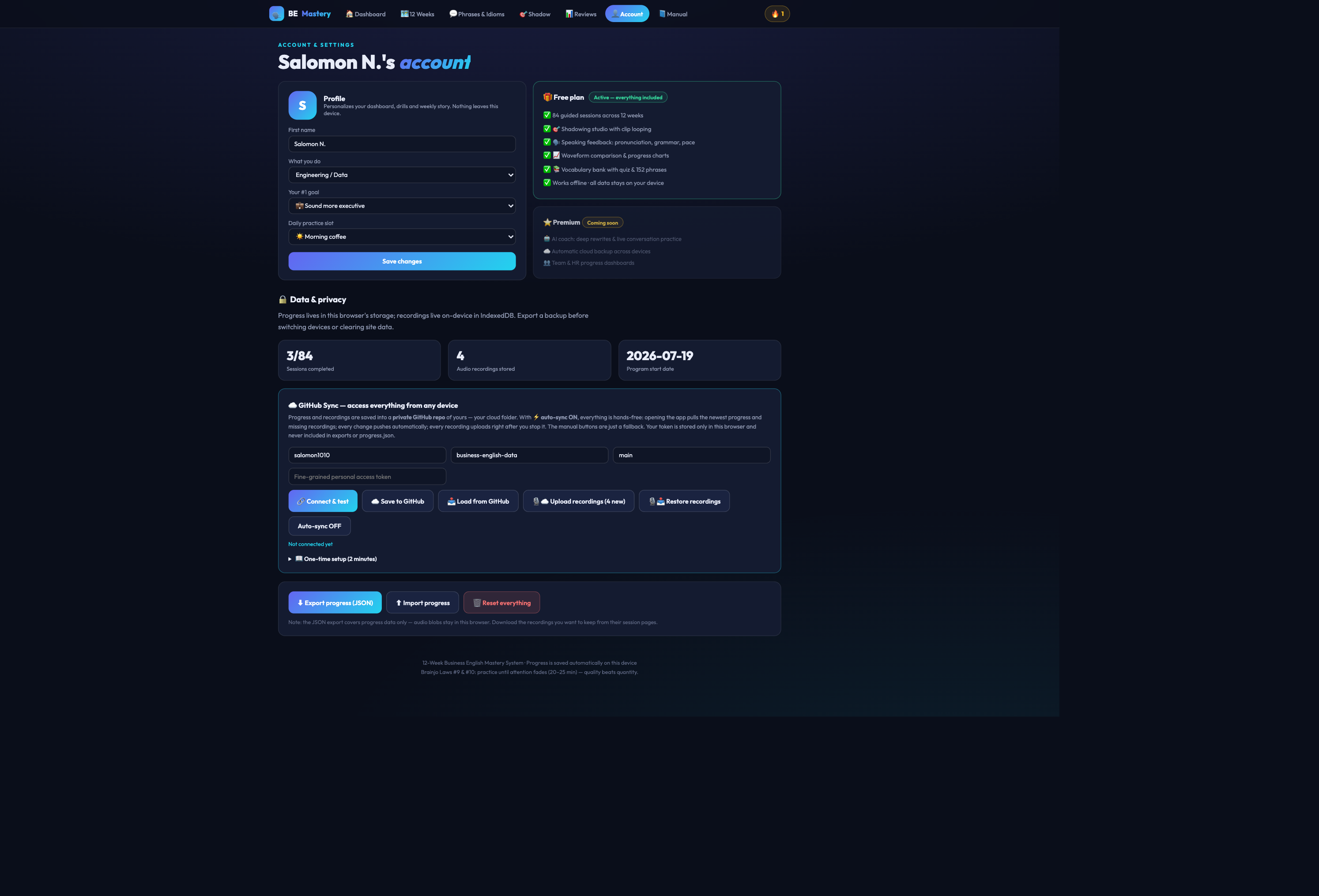Select the Account nav tab
The image size is (1319, 896).
[x=626, y=14]
